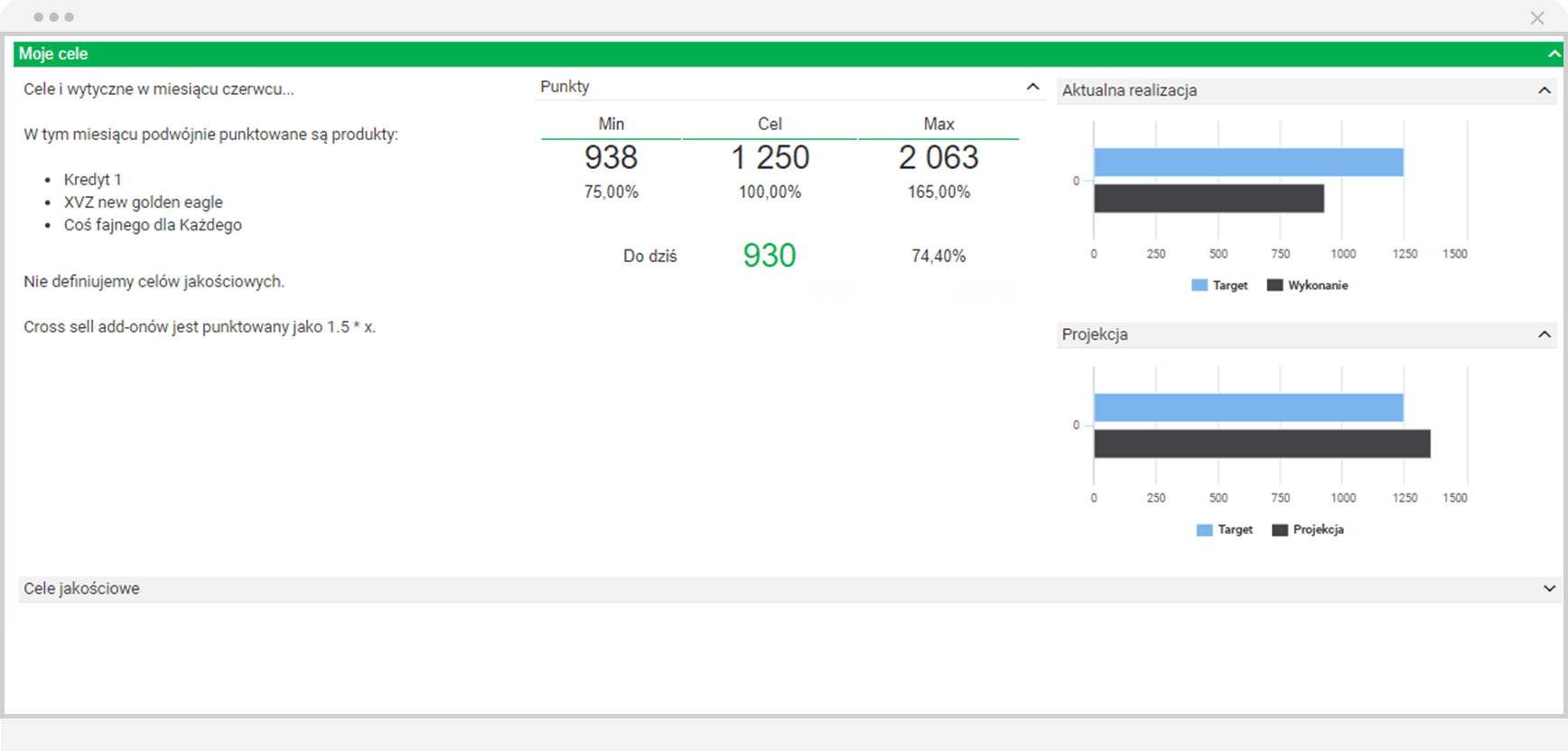Toggle the Projekcja series legend square

1279,530
